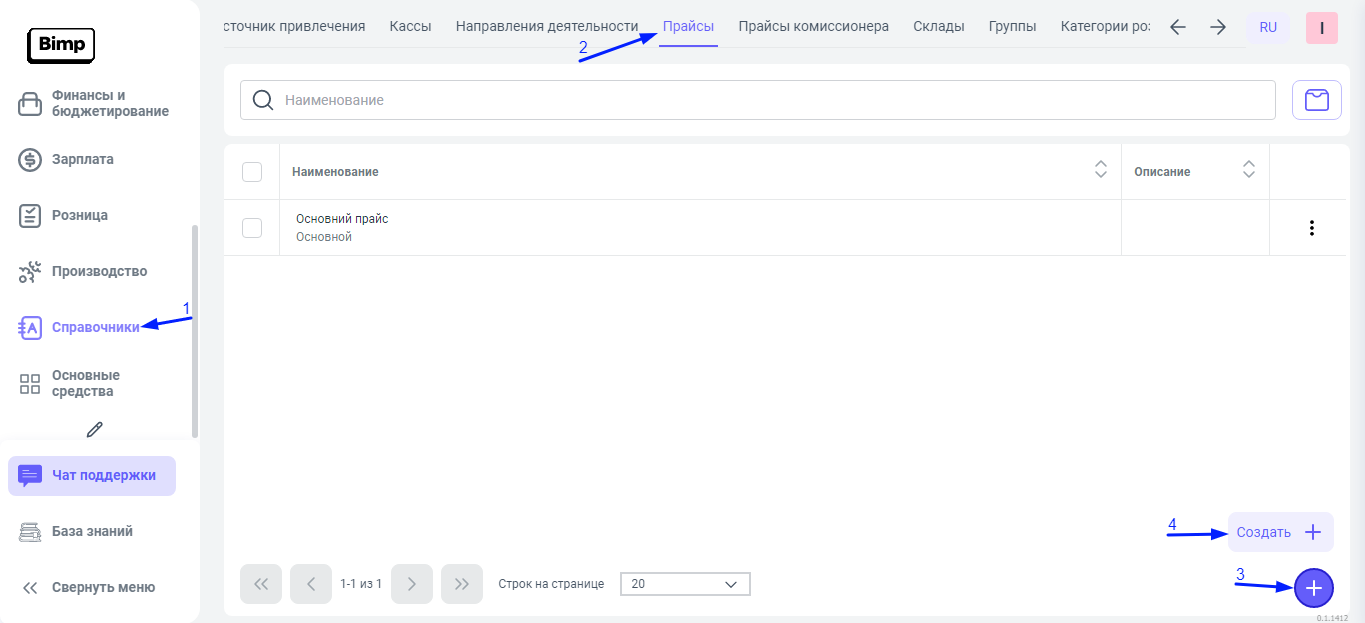Collapse the sidebar via Свернуть меню
The image size is (1365, 623).
pos(90,588)
